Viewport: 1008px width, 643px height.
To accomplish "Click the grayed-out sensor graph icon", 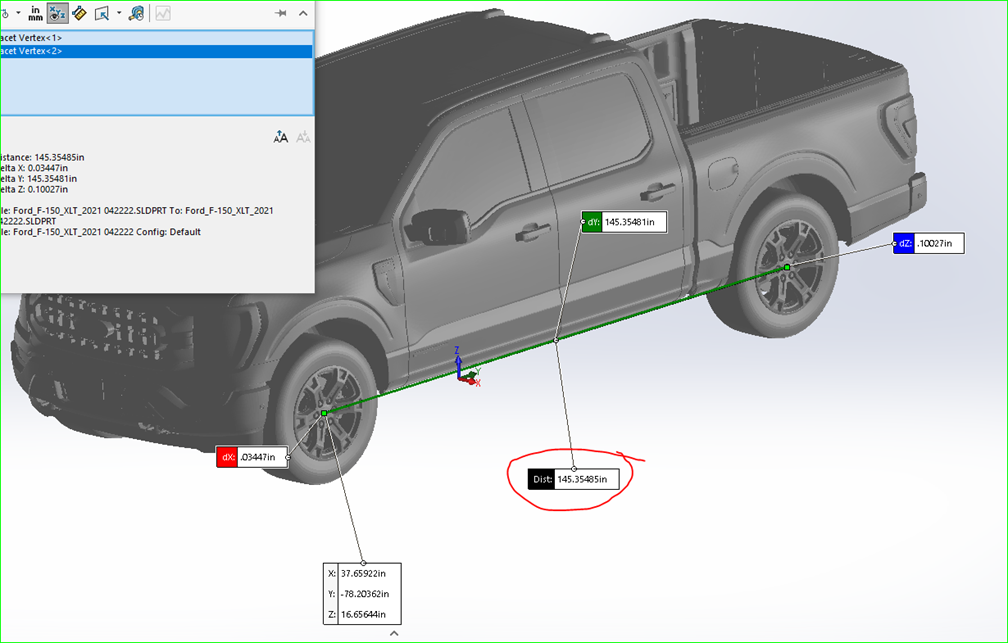I will click(163, 13).
